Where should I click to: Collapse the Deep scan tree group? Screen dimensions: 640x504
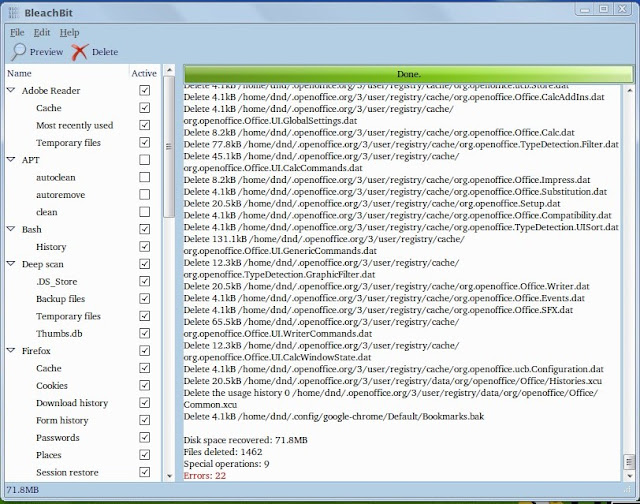pos(11,264)
